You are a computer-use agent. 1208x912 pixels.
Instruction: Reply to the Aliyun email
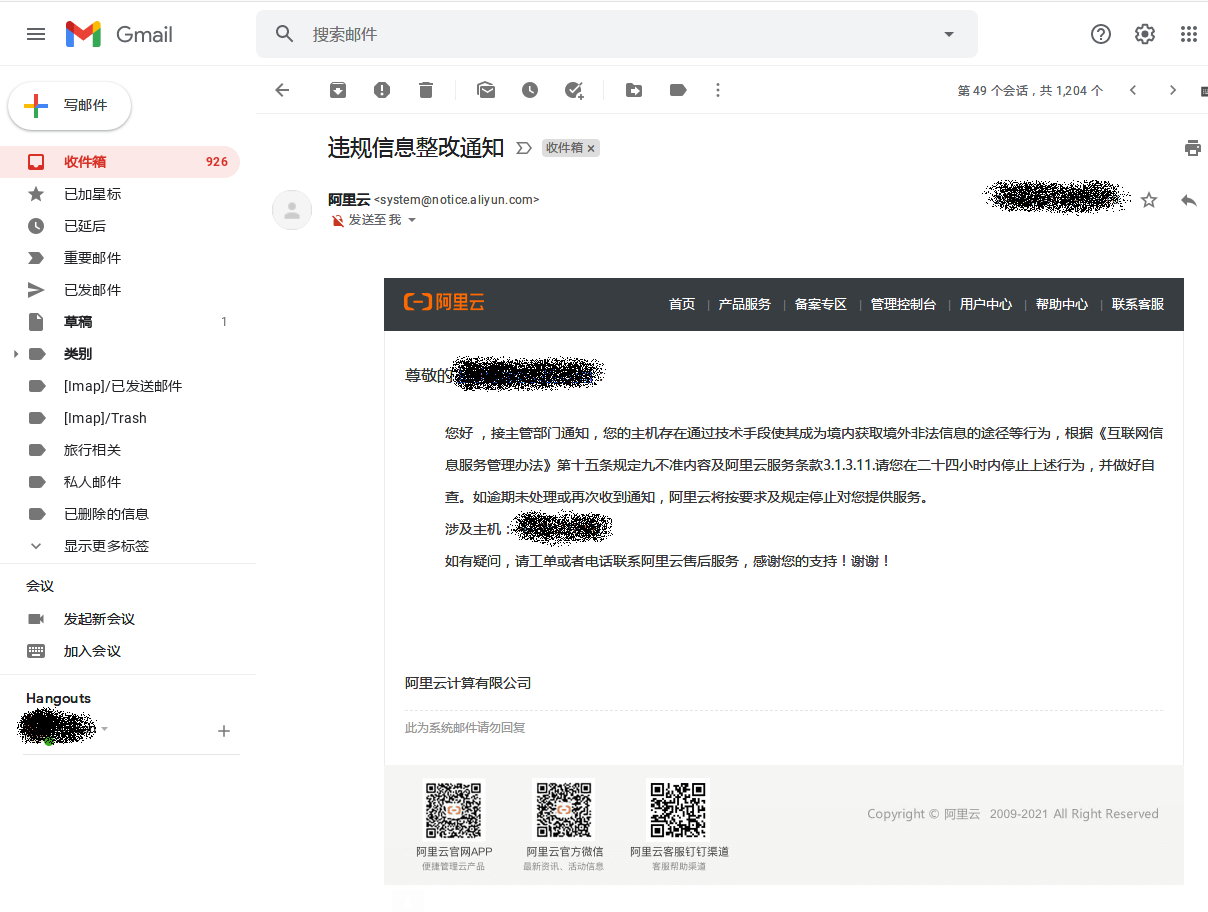coord(1189,200)
